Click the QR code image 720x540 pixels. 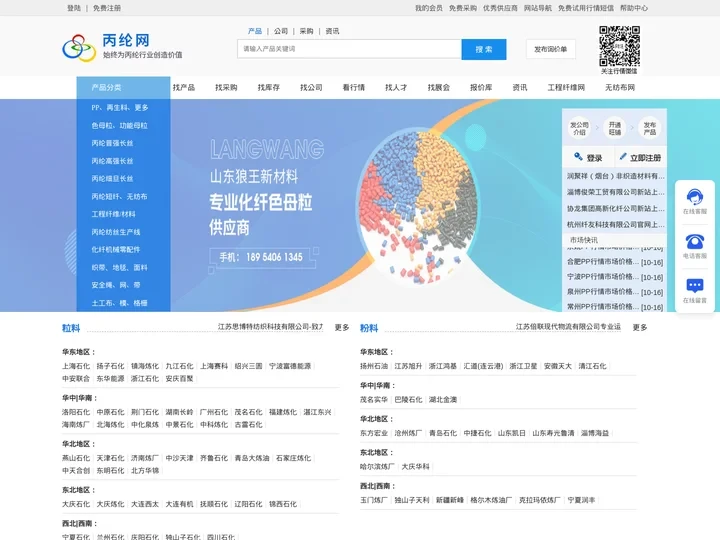coord(619,46)
